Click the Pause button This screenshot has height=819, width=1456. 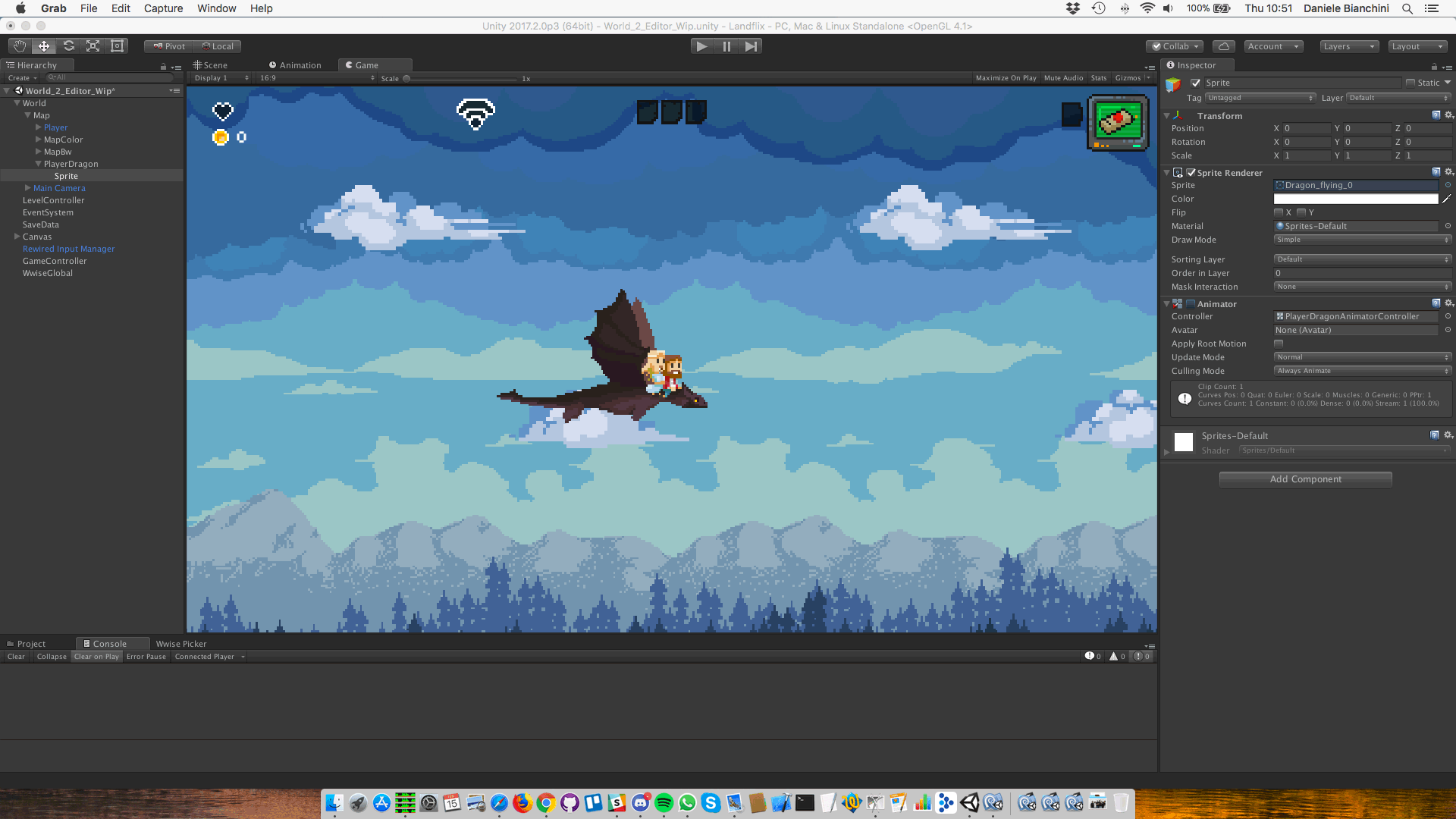pyautogui.click(x=726, y=46)
